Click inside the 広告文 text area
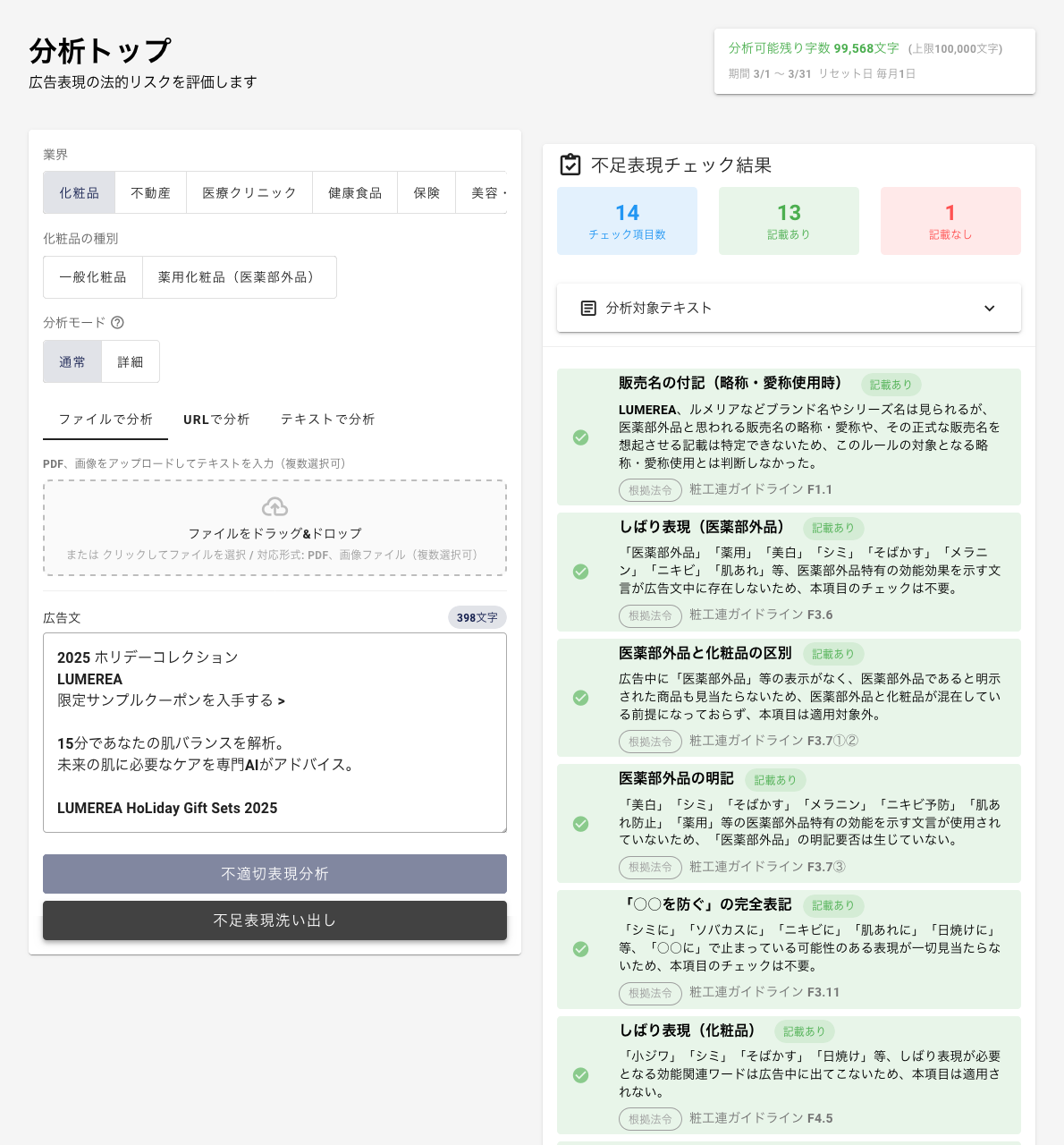1064x1145 pixels. [274, 733]
